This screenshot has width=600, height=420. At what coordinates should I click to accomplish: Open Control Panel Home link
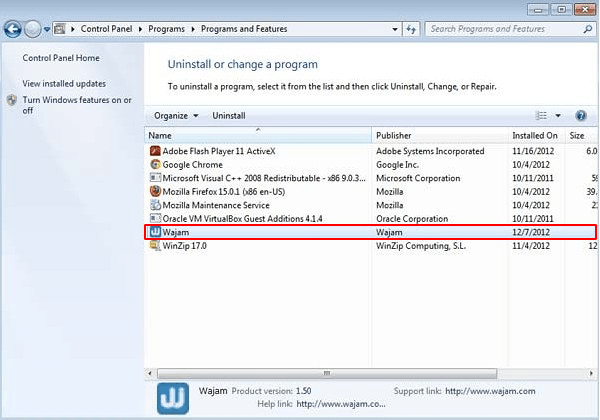61,58
